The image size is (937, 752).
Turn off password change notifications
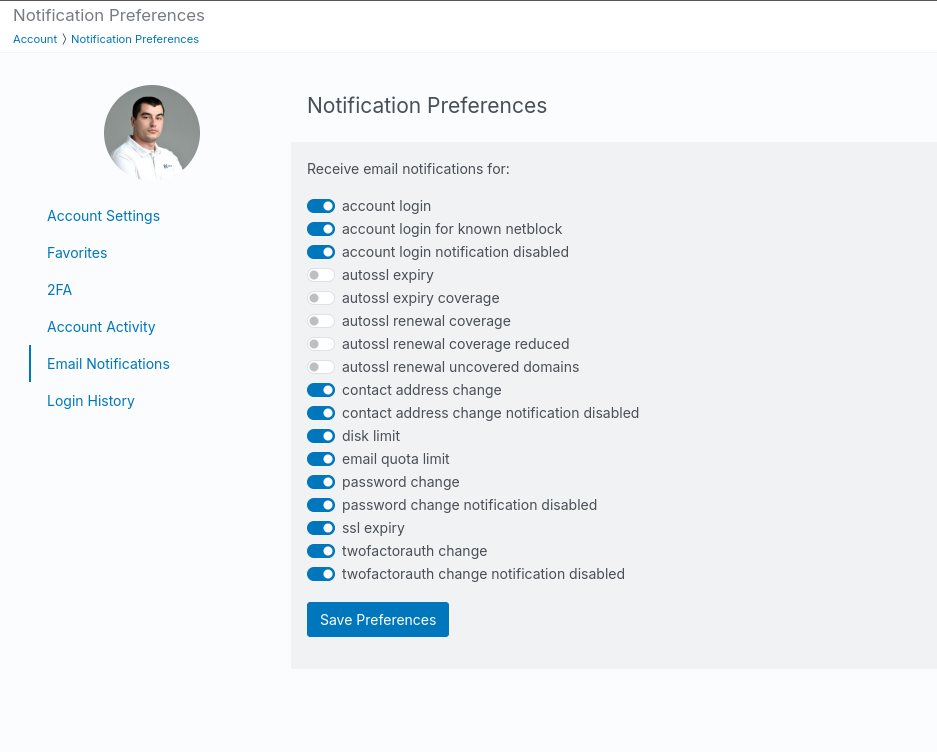(x=321, y=482)
